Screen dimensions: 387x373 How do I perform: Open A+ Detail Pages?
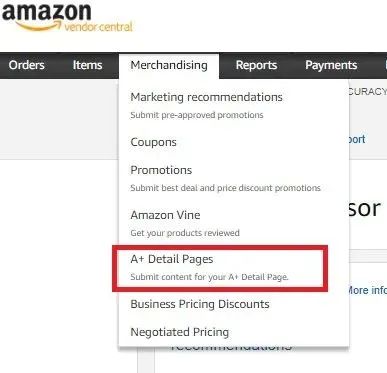[x=172, y=259]
